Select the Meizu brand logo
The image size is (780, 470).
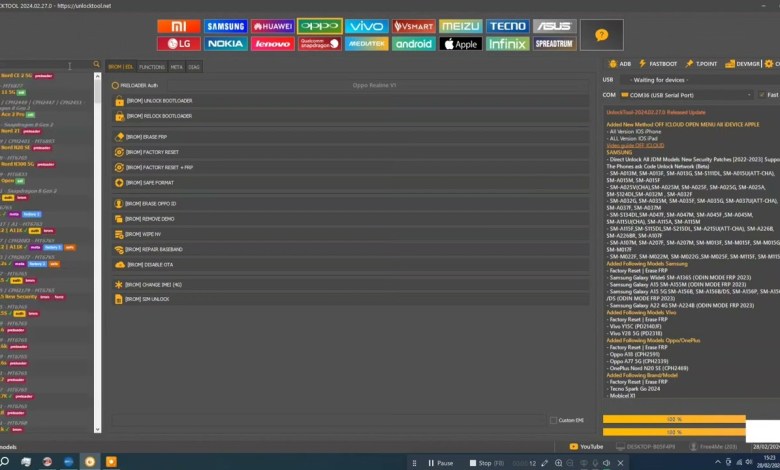click(x=461, y=26)
